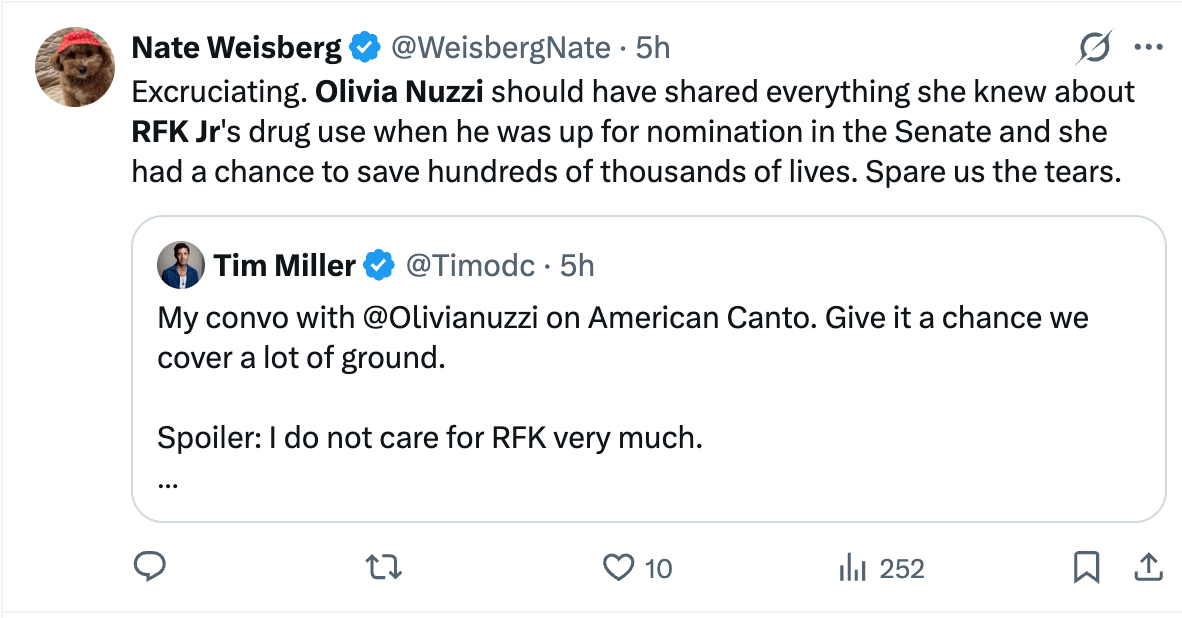1182x618 pixels.
Task: Open Tim Miller's avatar in quoted tweet
Action: point(181,265)
